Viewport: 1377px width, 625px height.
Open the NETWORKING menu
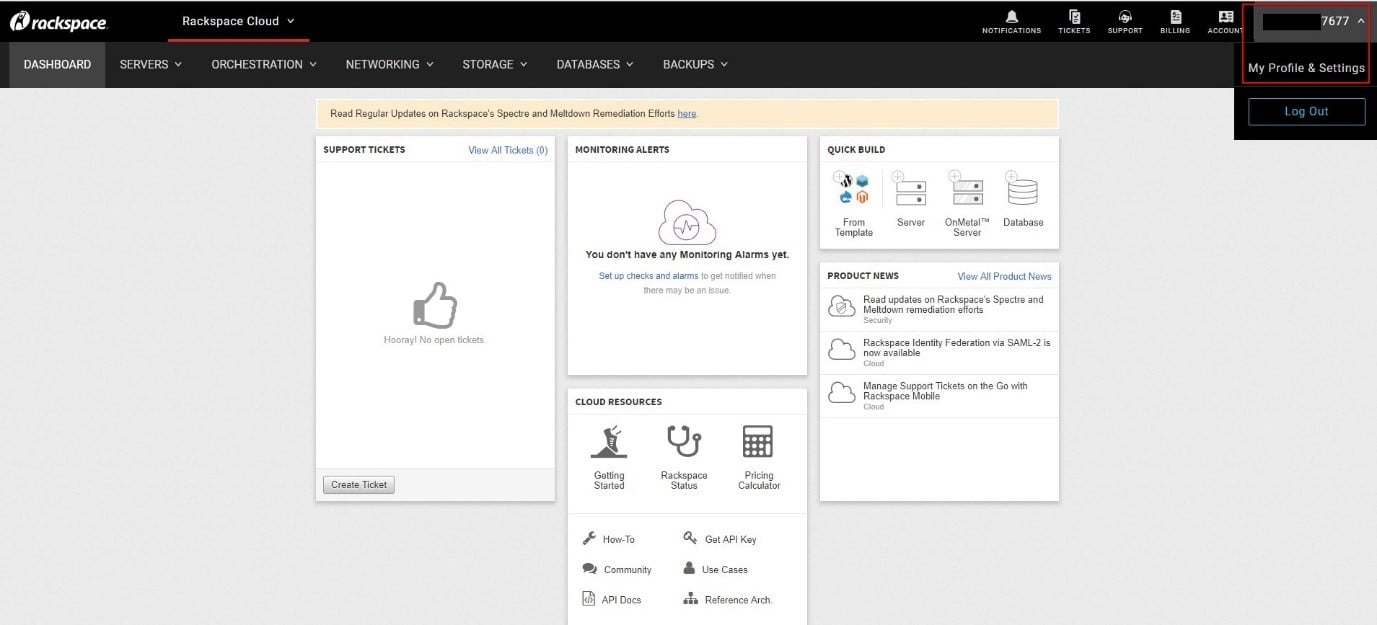[388, 64]
